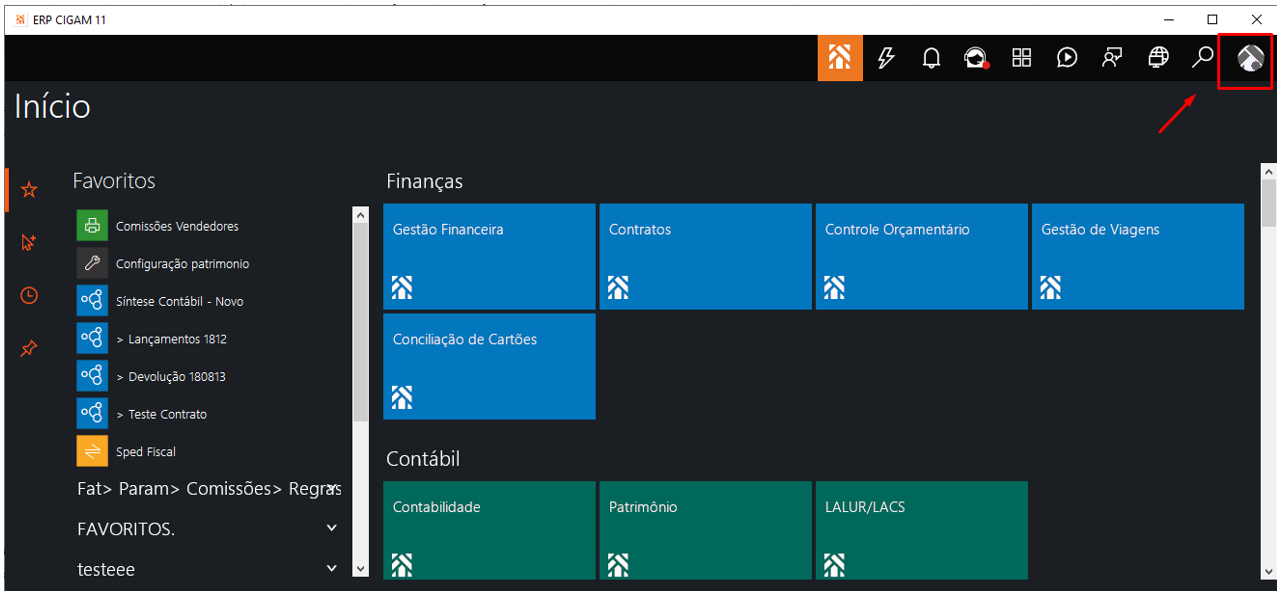Expand the testeee group
Viewport: 1277px width, 591px height.
coord(332,568)
